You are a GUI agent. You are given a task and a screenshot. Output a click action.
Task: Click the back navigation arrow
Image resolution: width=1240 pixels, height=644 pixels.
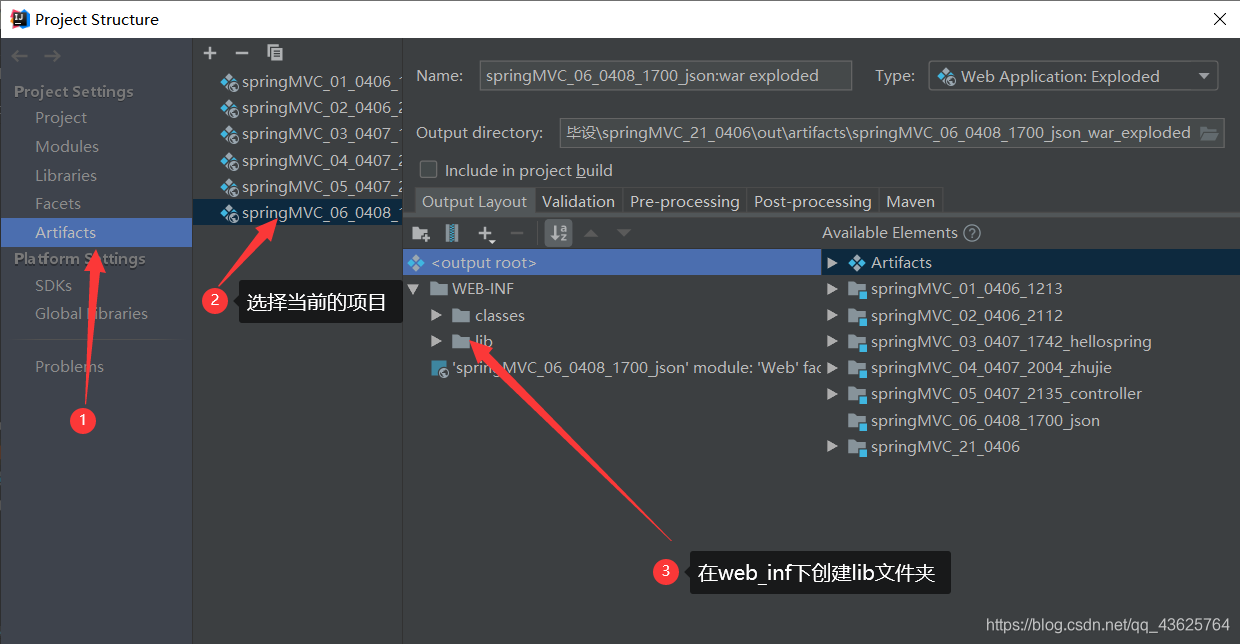pos(20,56)
